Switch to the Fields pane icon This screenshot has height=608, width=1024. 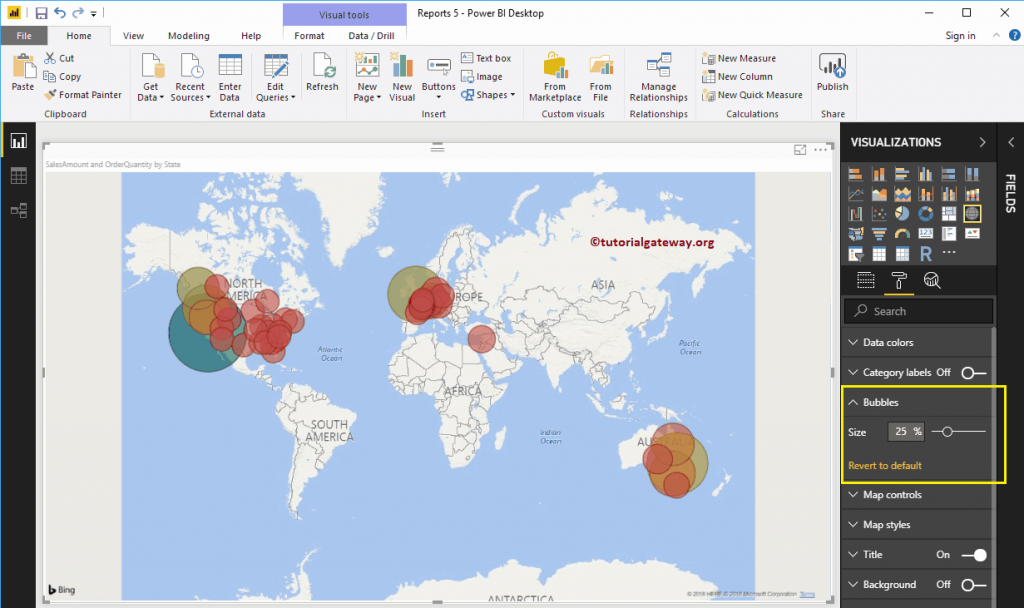[x=866, y=280]
